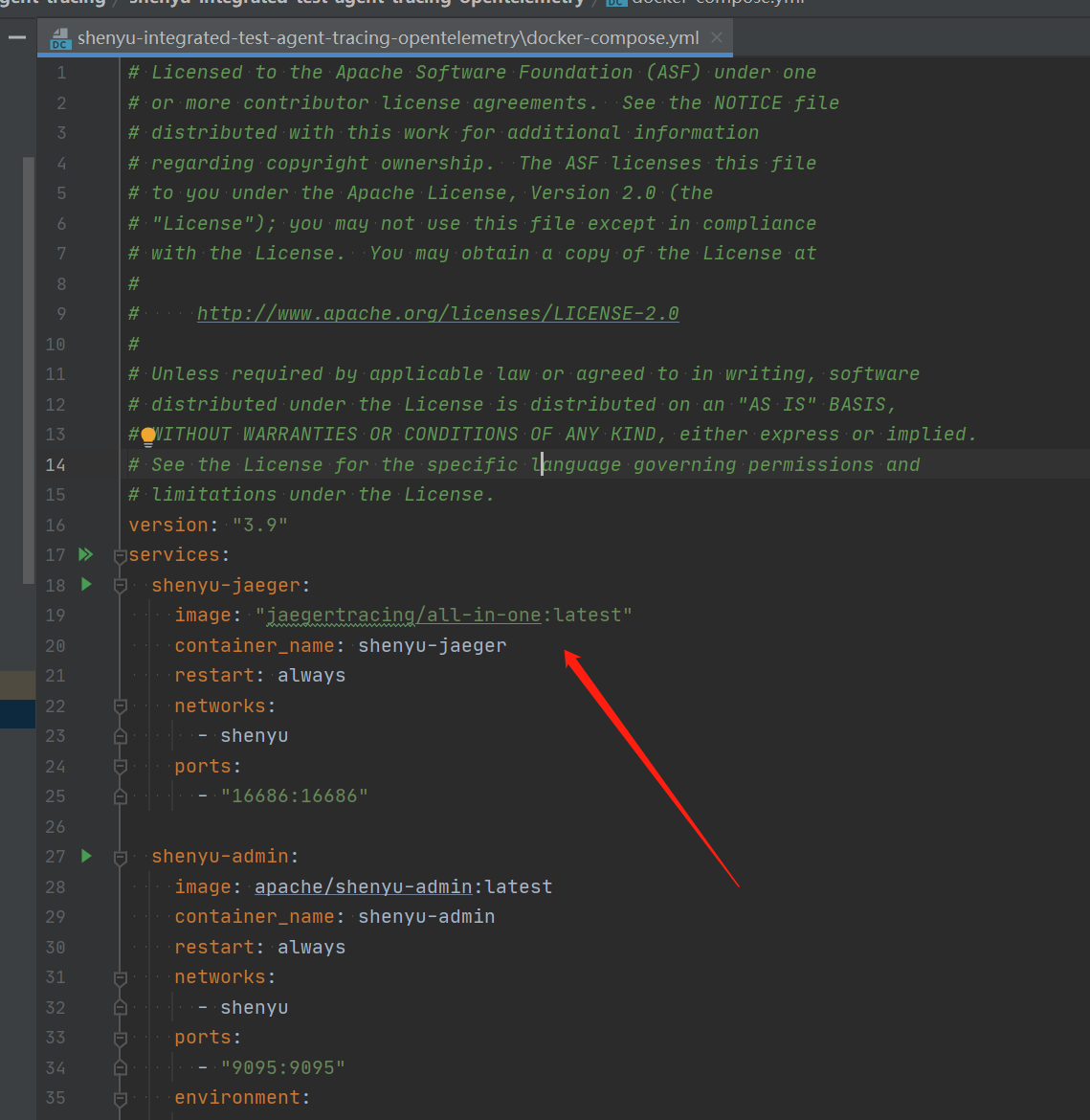Screen dimensions: 1090x1120
Task: Run all services with the double-arrow gutter icon
Action: pos(86,554)
